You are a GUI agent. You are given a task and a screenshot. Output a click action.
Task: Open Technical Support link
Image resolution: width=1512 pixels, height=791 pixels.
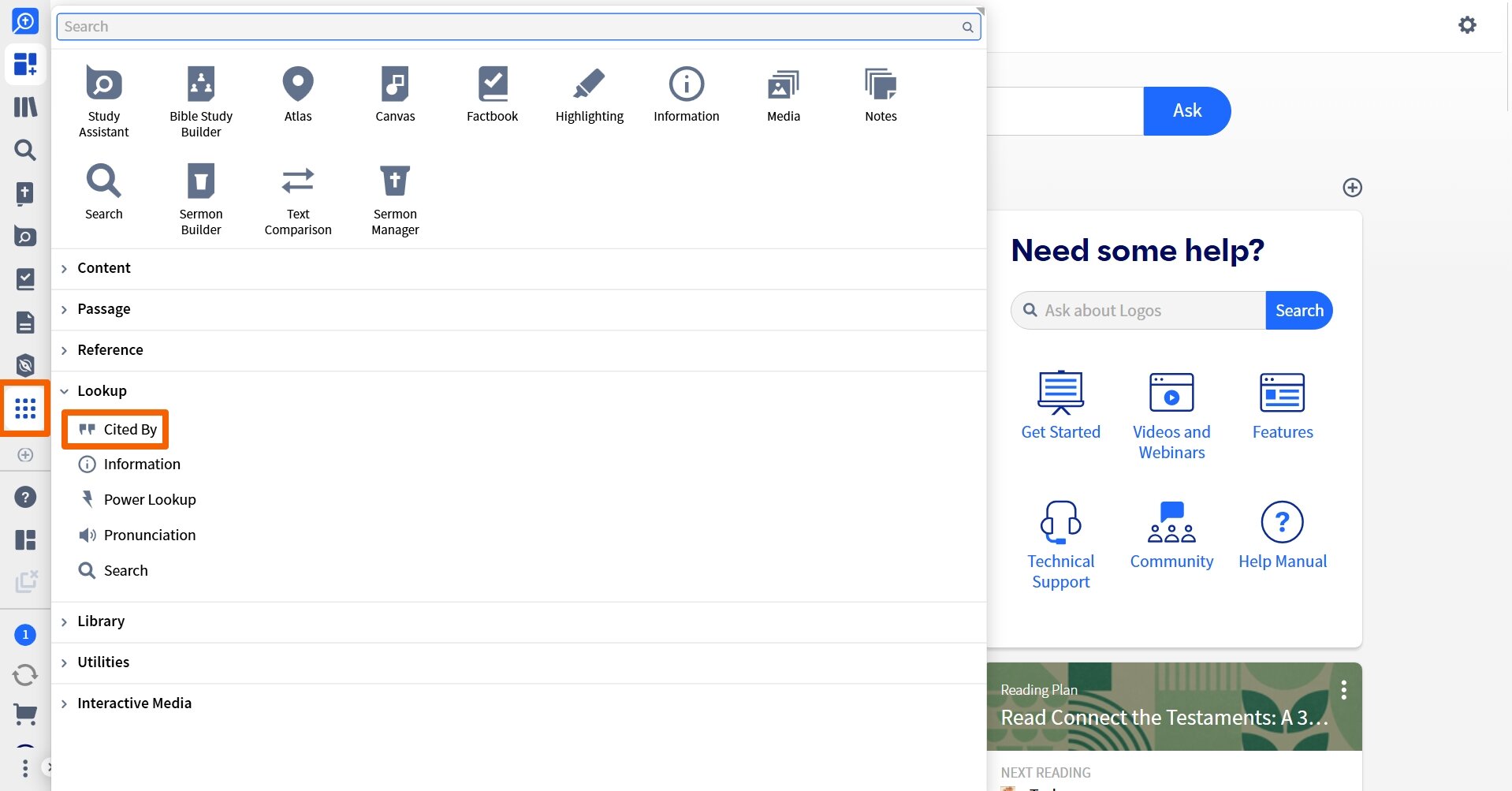[1060, 545]
